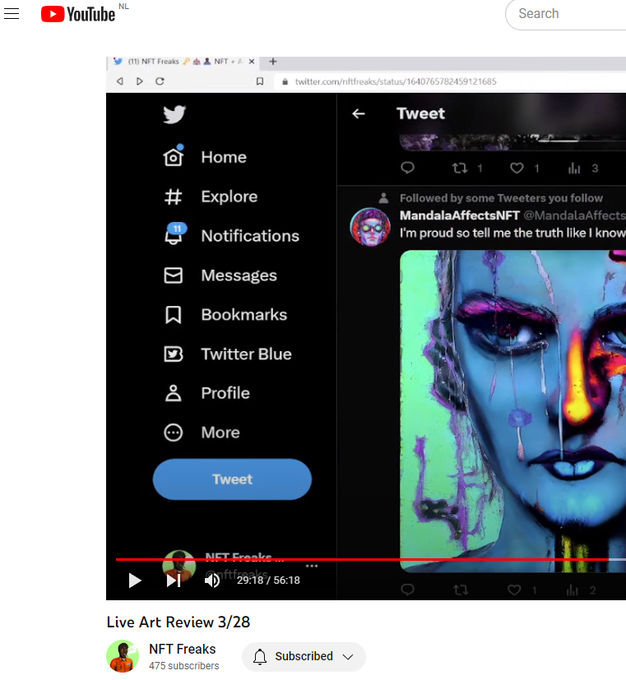626x680 pixels.
Task: Click the 29:18 / 56:18 time display
Action: 268,580
